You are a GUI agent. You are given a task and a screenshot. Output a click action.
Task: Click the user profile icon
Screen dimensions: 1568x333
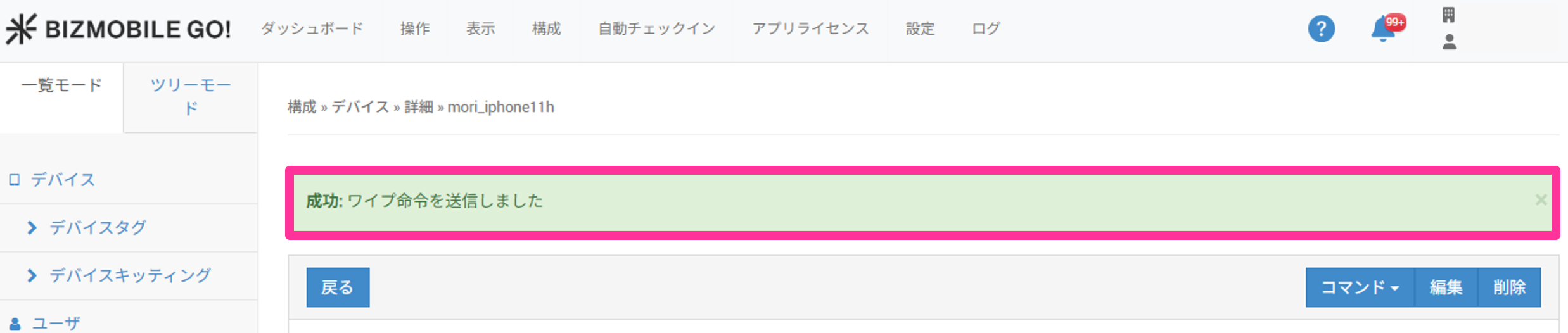click(x=1449, y=42)
